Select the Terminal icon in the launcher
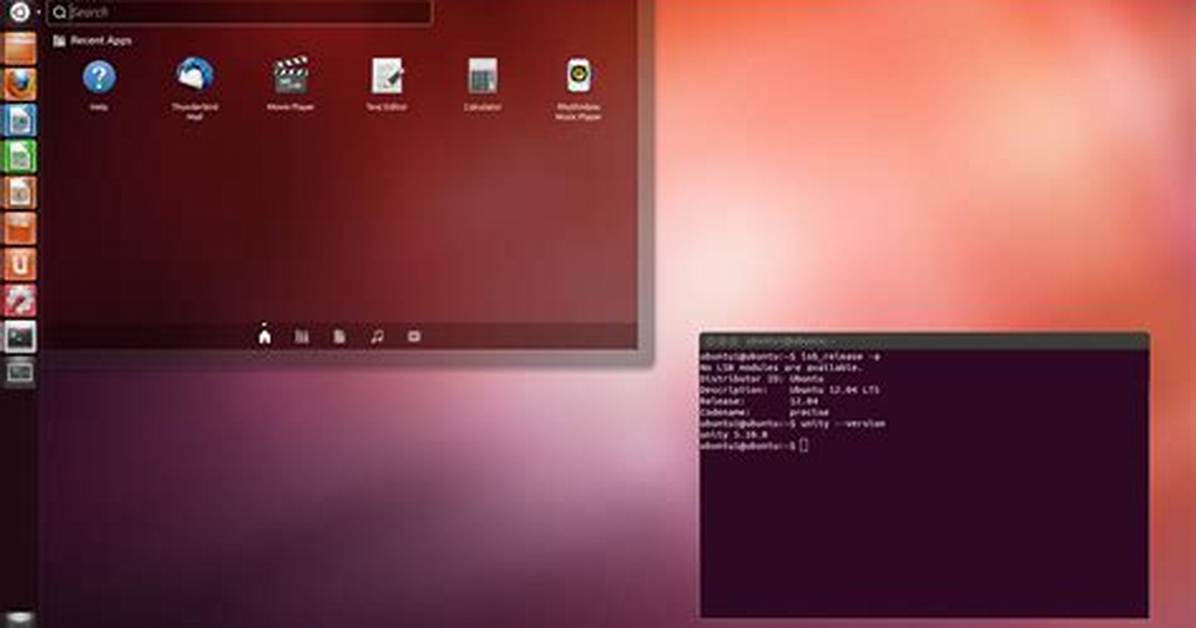The height and width of the screenshot is (628, 1196). 19,337
